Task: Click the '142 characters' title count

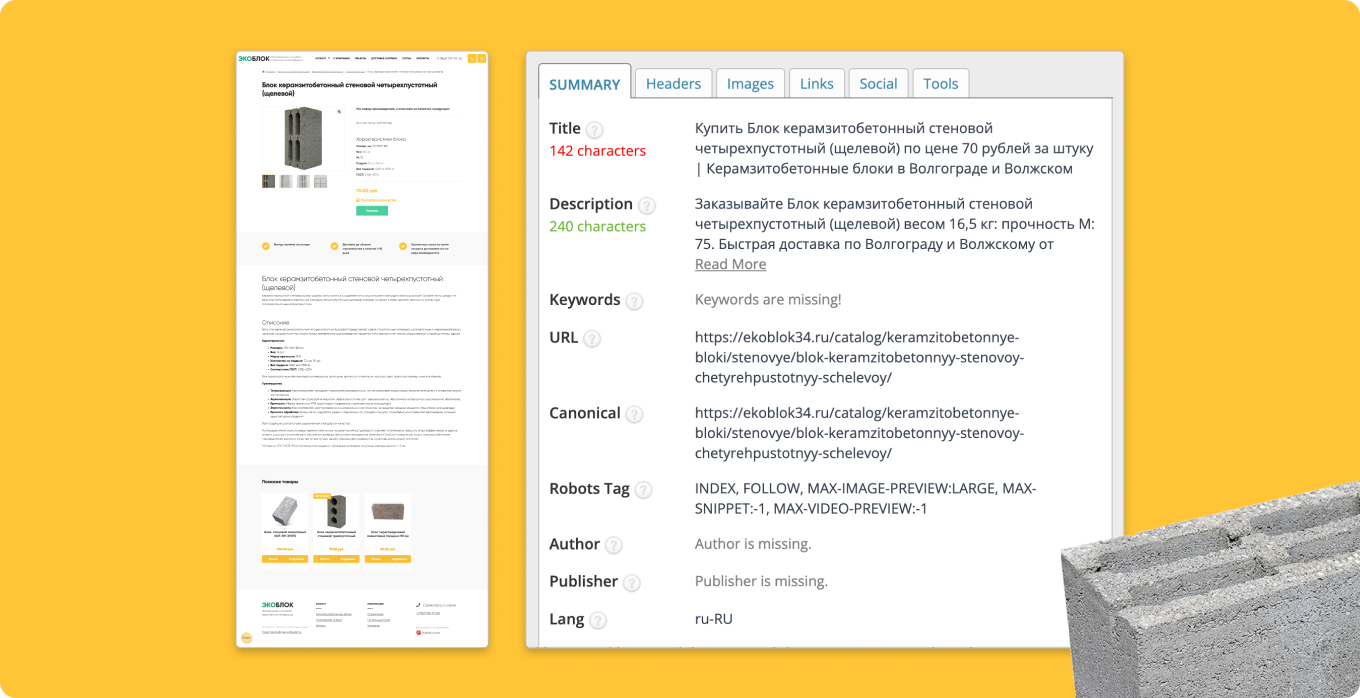Action: [x=597, y=151]
